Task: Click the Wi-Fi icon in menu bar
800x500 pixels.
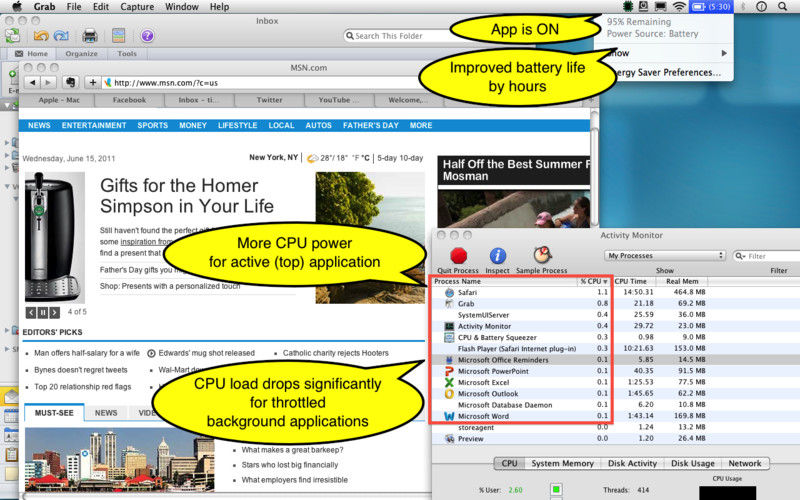Action: pos(680,7)
